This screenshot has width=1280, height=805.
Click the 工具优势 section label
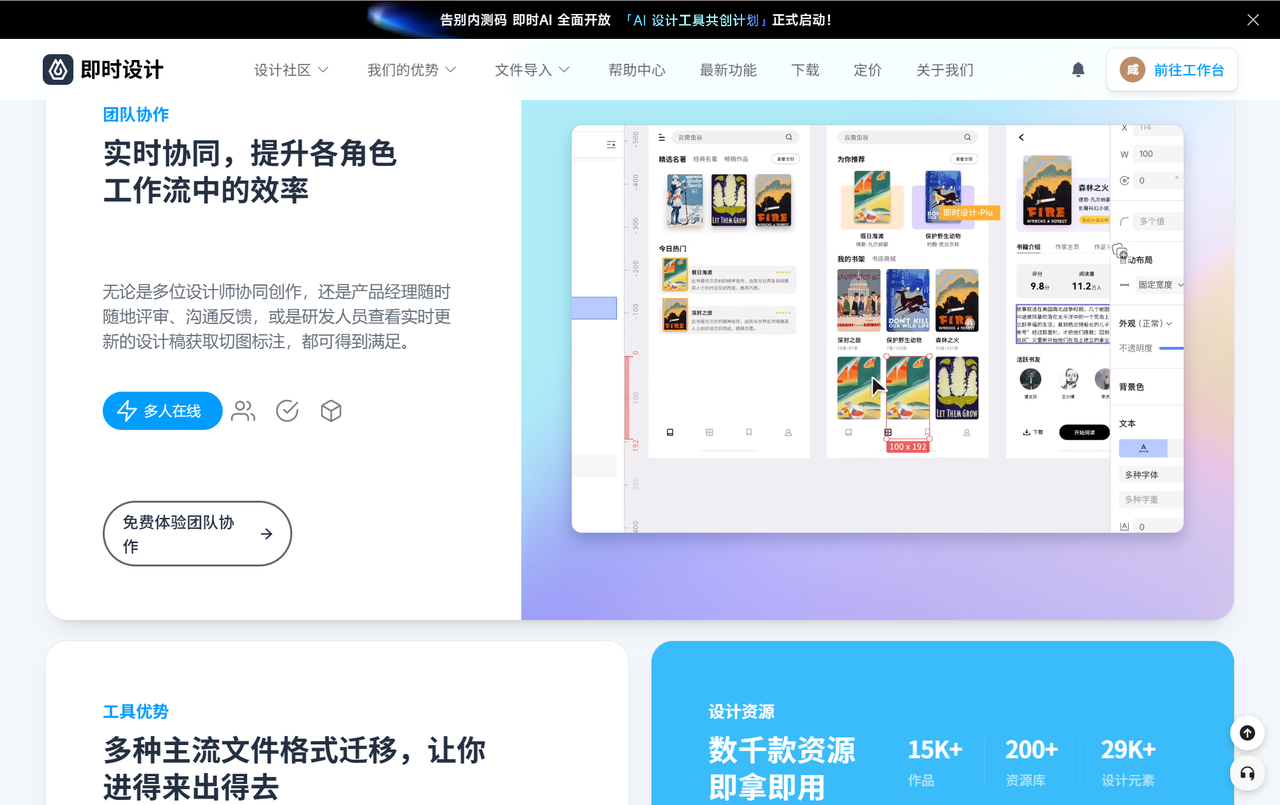pos(136,711)
